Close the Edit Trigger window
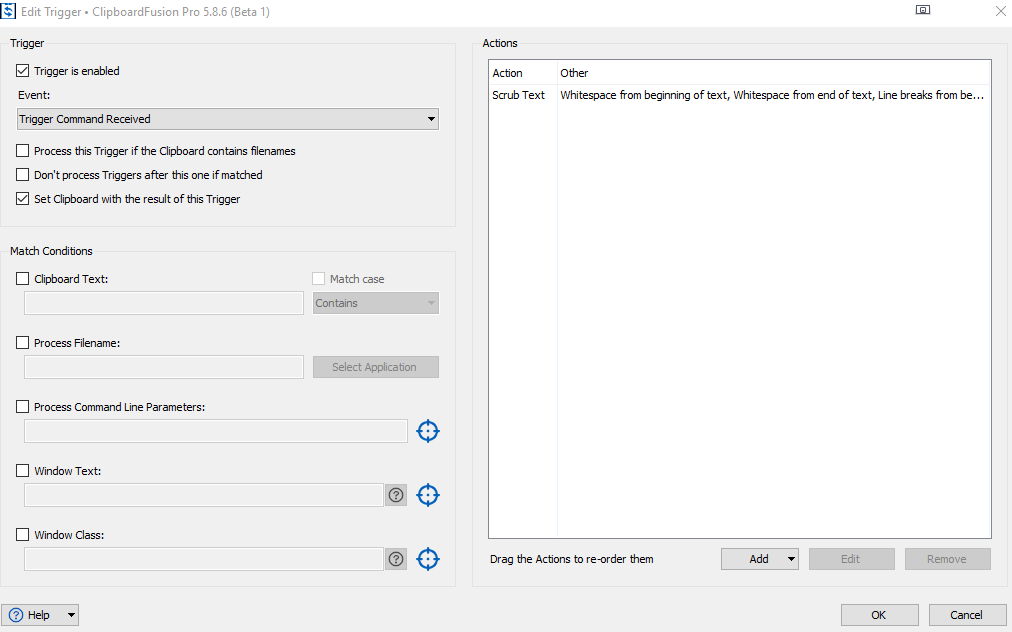This screenshot has width=1012, height=632. [x=1000, y=11]
